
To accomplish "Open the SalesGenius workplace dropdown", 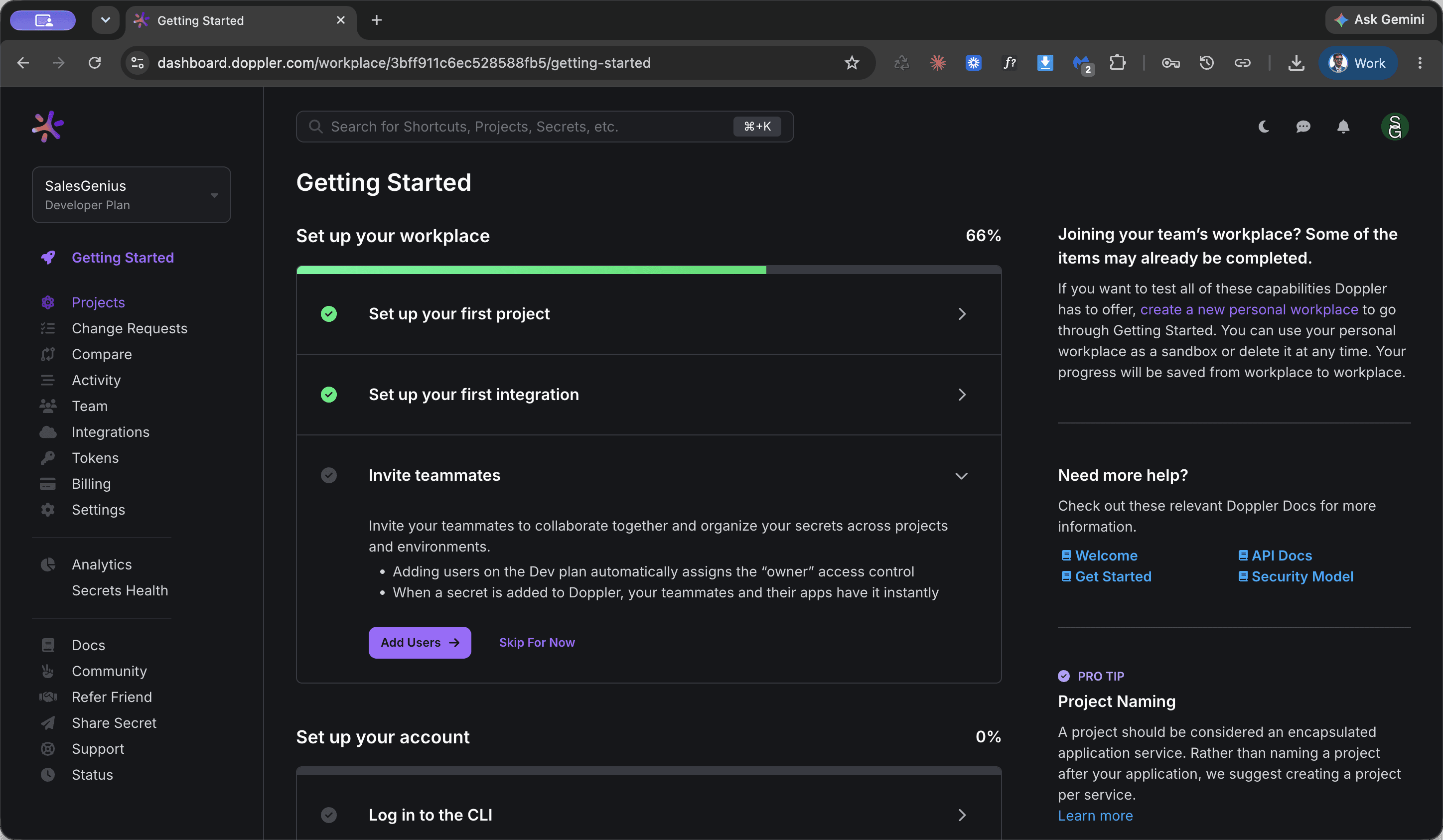I will [131, 195].
